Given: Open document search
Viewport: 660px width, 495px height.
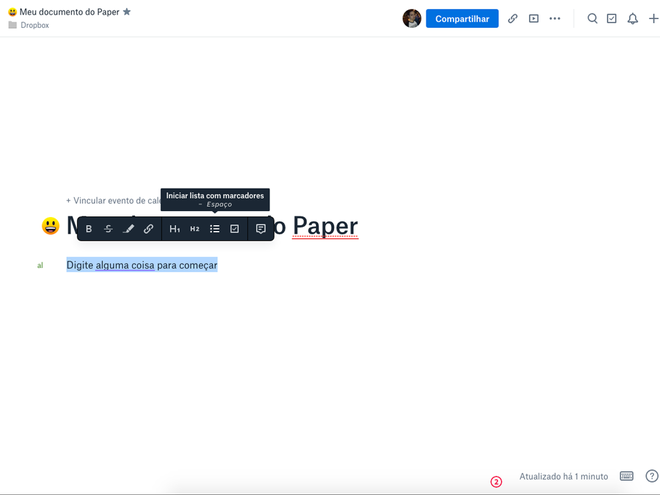Looking at the screenshot, I should (x=592, y=19).
